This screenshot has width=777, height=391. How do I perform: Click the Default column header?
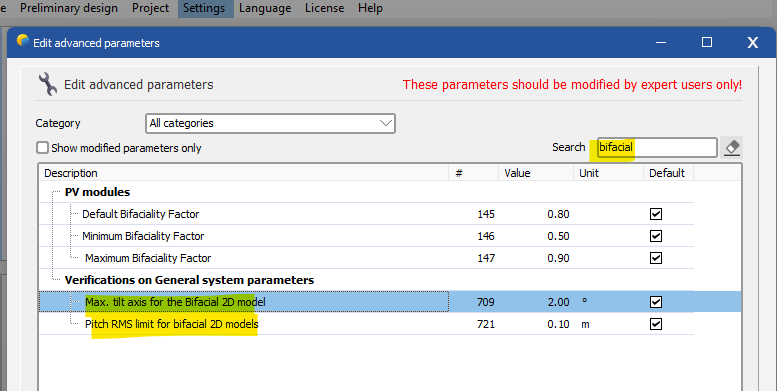tap(668, 173)
